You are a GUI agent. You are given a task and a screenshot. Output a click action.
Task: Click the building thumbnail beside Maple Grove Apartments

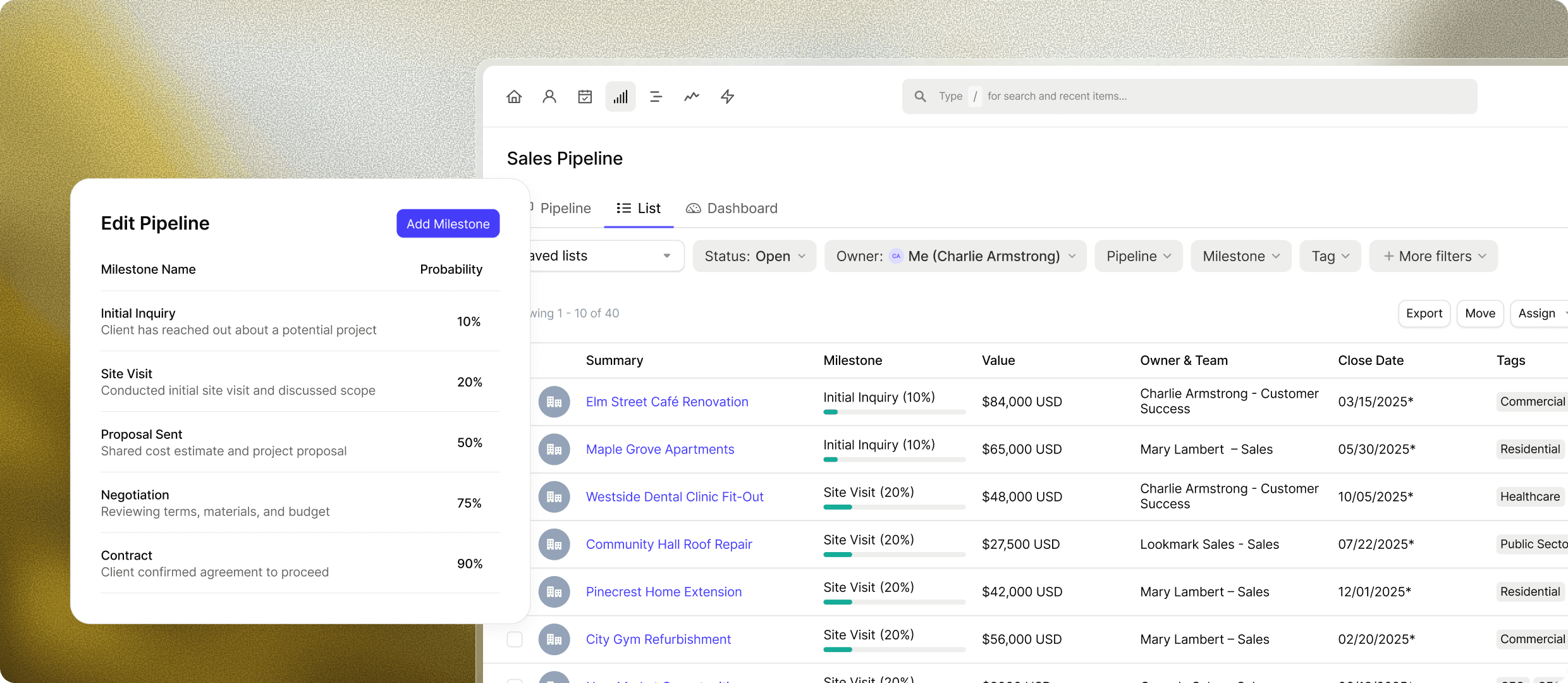point(554,449)
